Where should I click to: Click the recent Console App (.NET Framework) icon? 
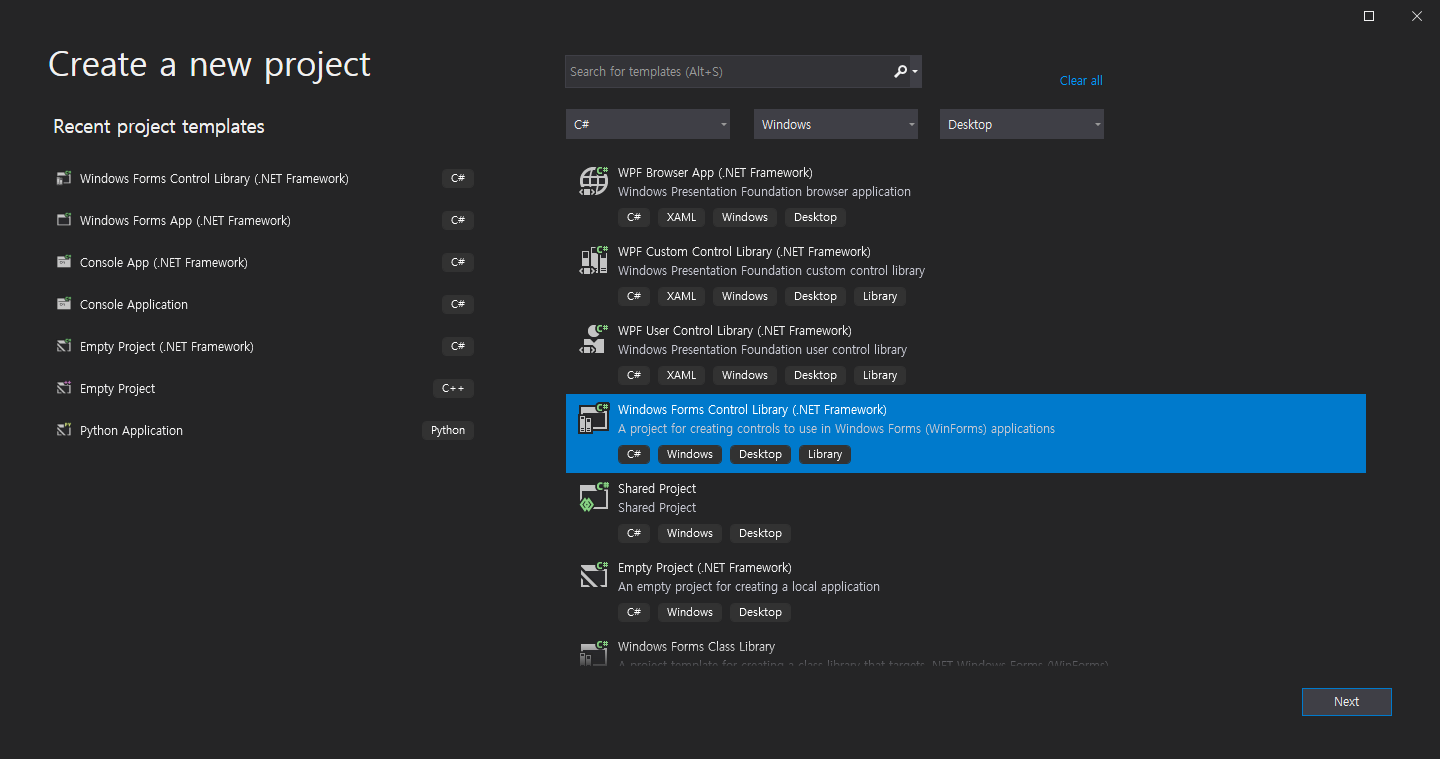64,263
